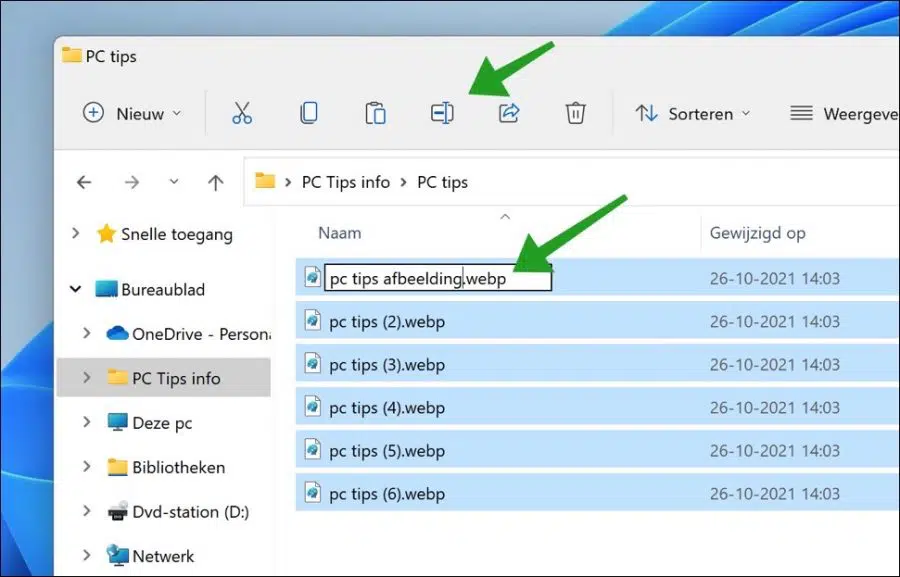Open recent locations chevron dropdown

[x=174, y=182]
